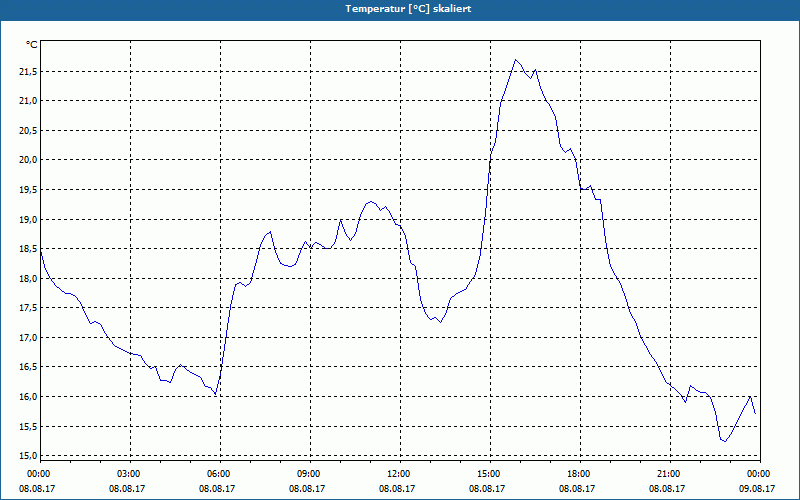
Task: Select the 08.08.17 date under 12:00
Action: tap(396, 488)
